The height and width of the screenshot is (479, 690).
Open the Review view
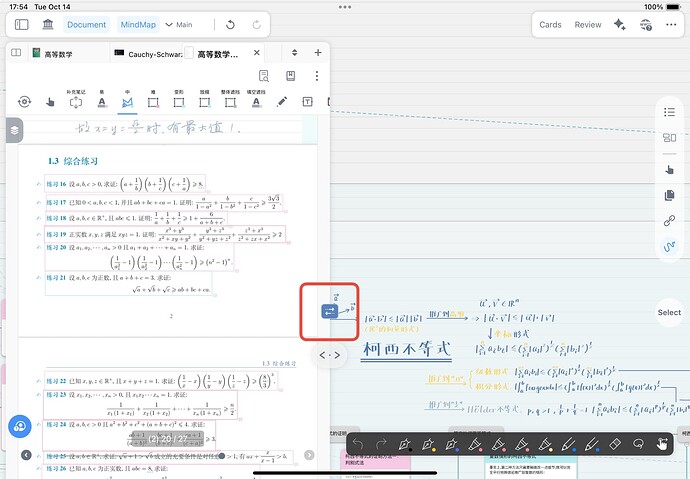point(588,24)
